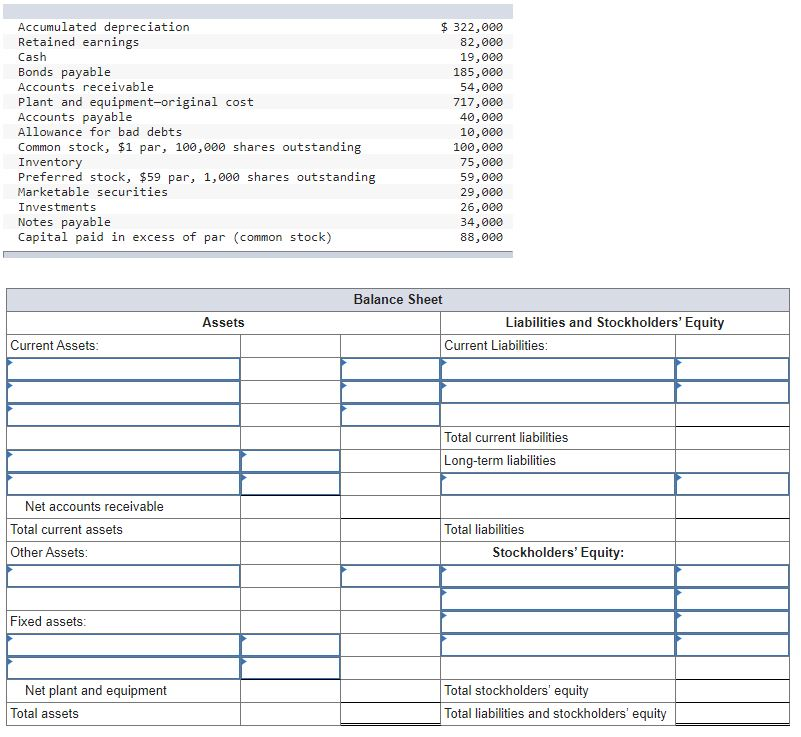801x737 pixels.
Task: Click the first amount field under Fixed assets
Action: pyautogui.click(x=290, y=645)
